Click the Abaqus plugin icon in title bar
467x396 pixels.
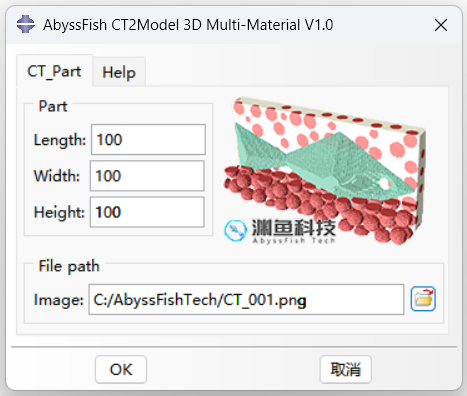[x=26, y=24]
